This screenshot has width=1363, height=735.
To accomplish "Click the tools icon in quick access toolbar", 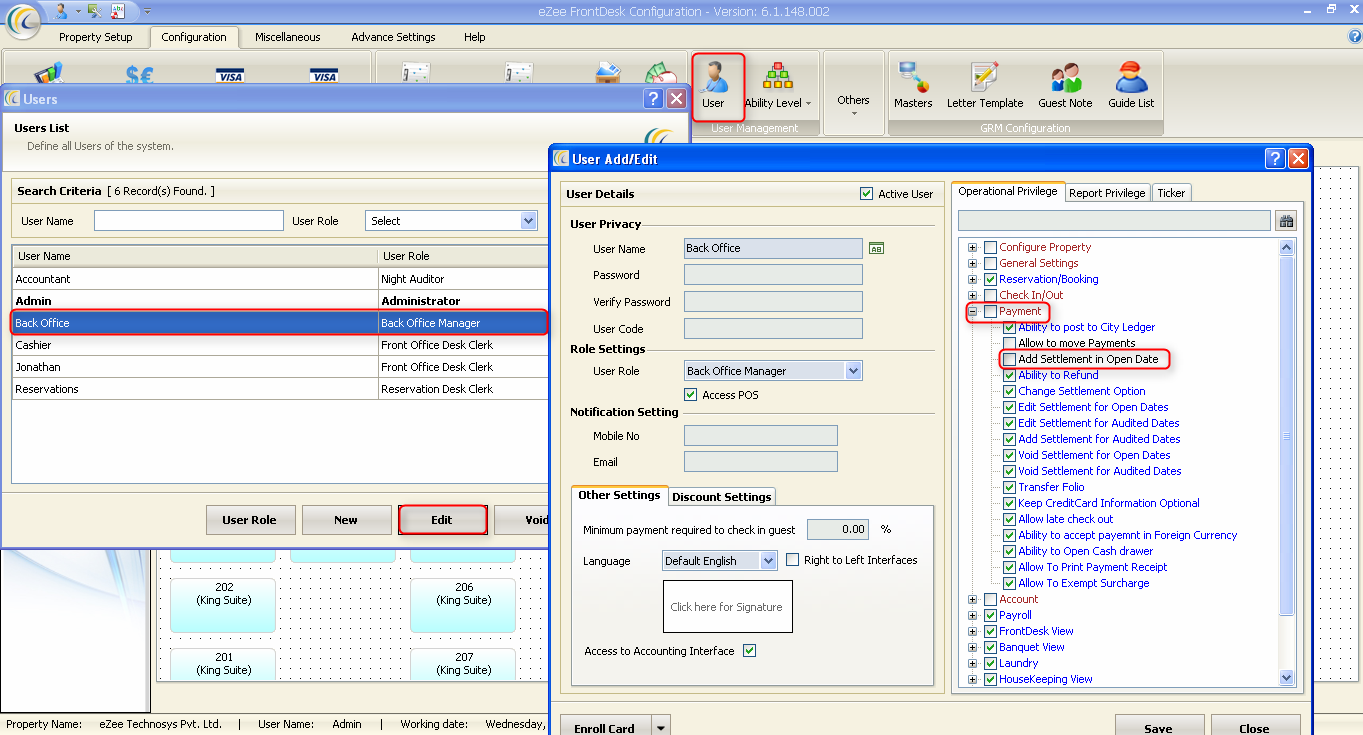I will point(95,10).
